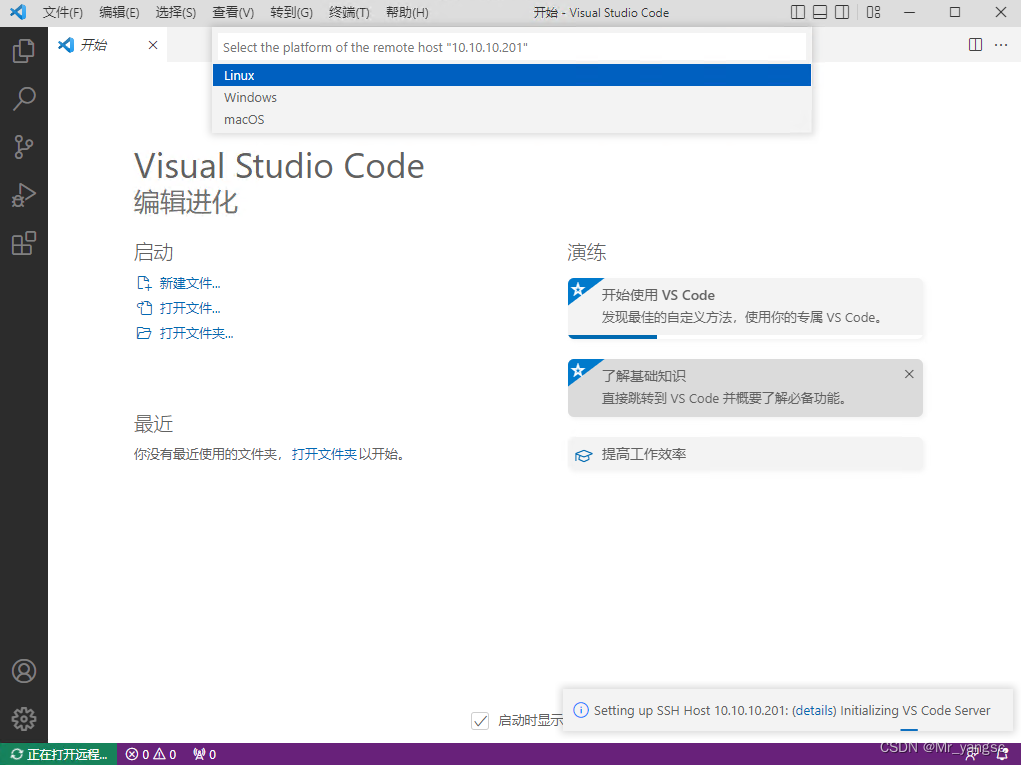1021x765 pixels.
Task: Click the 打开文件... link
Action: point(189,308)
